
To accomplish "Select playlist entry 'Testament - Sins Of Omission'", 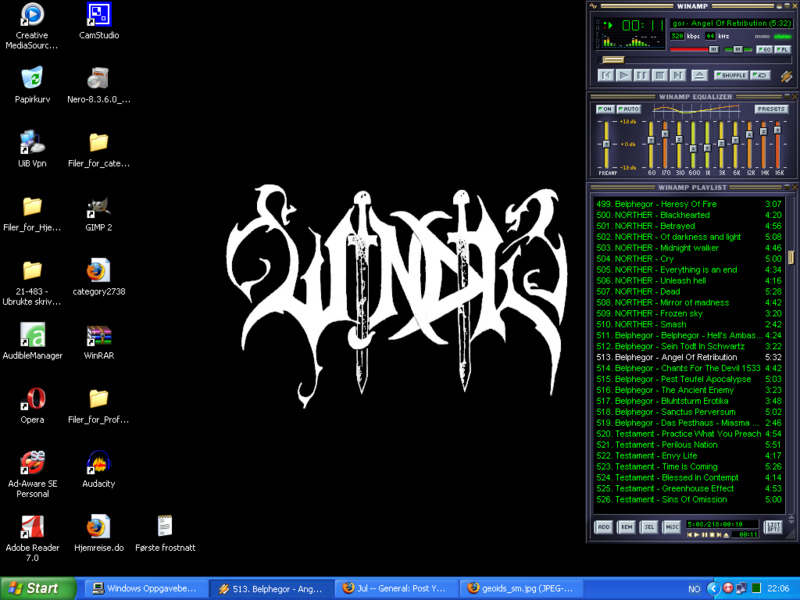I will (688, 499).
